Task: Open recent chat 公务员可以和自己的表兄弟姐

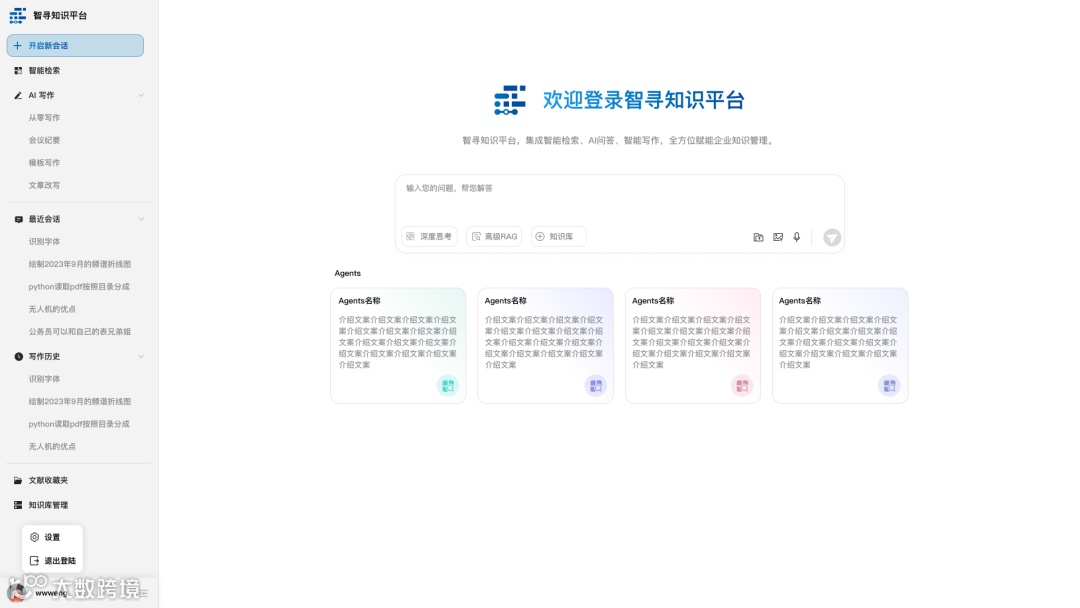Action: [x=79, y=331]
